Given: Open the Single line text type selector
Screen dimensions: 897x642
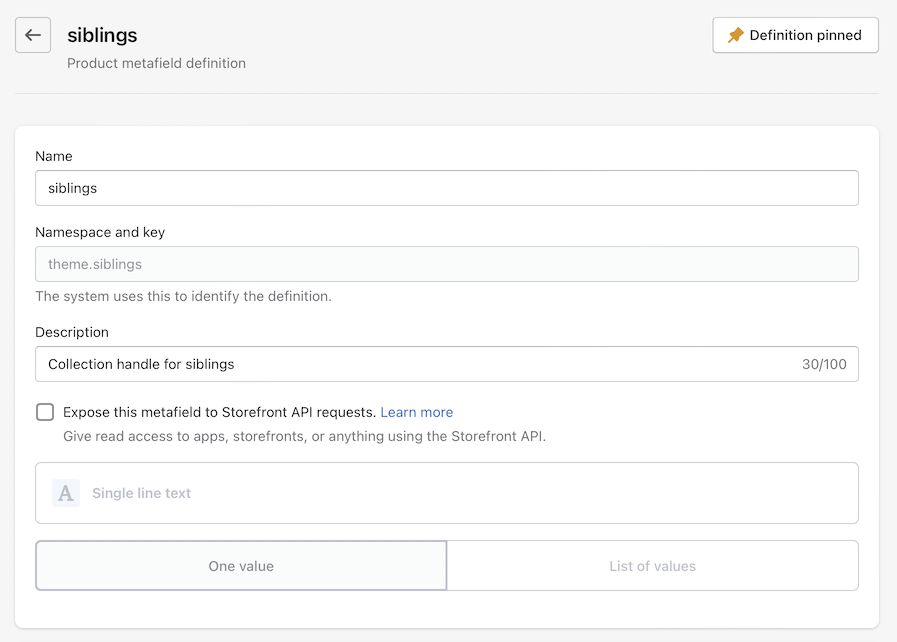Looking at the screenshot, I should (x=446, y=493).
